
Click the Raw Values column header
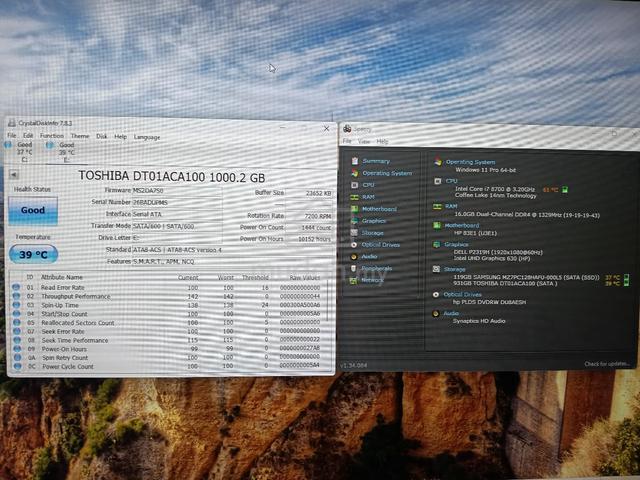pos(304,278)
